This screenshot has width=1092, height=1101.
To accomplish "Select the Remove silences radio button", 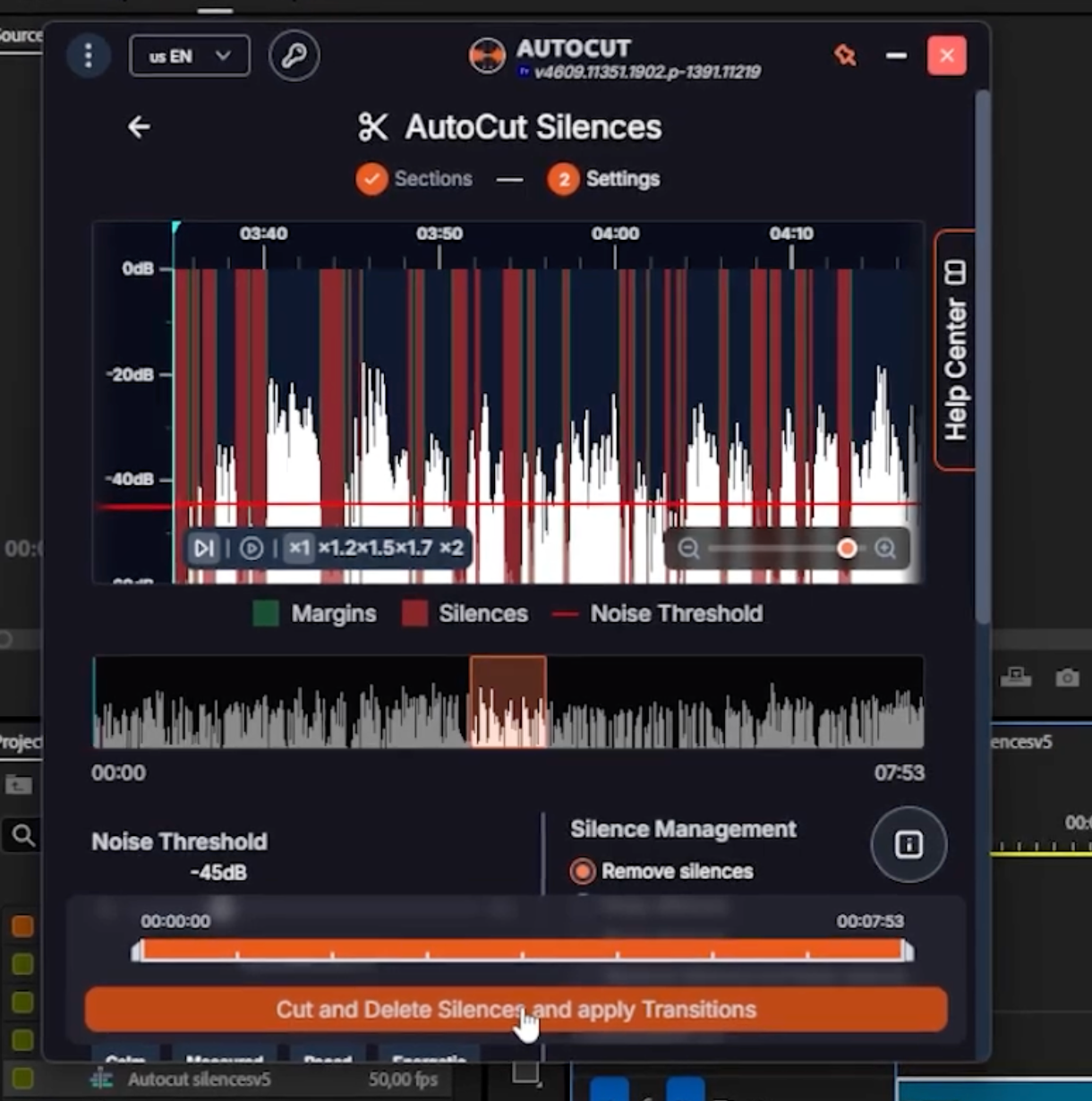I will [x=583, y=871].
